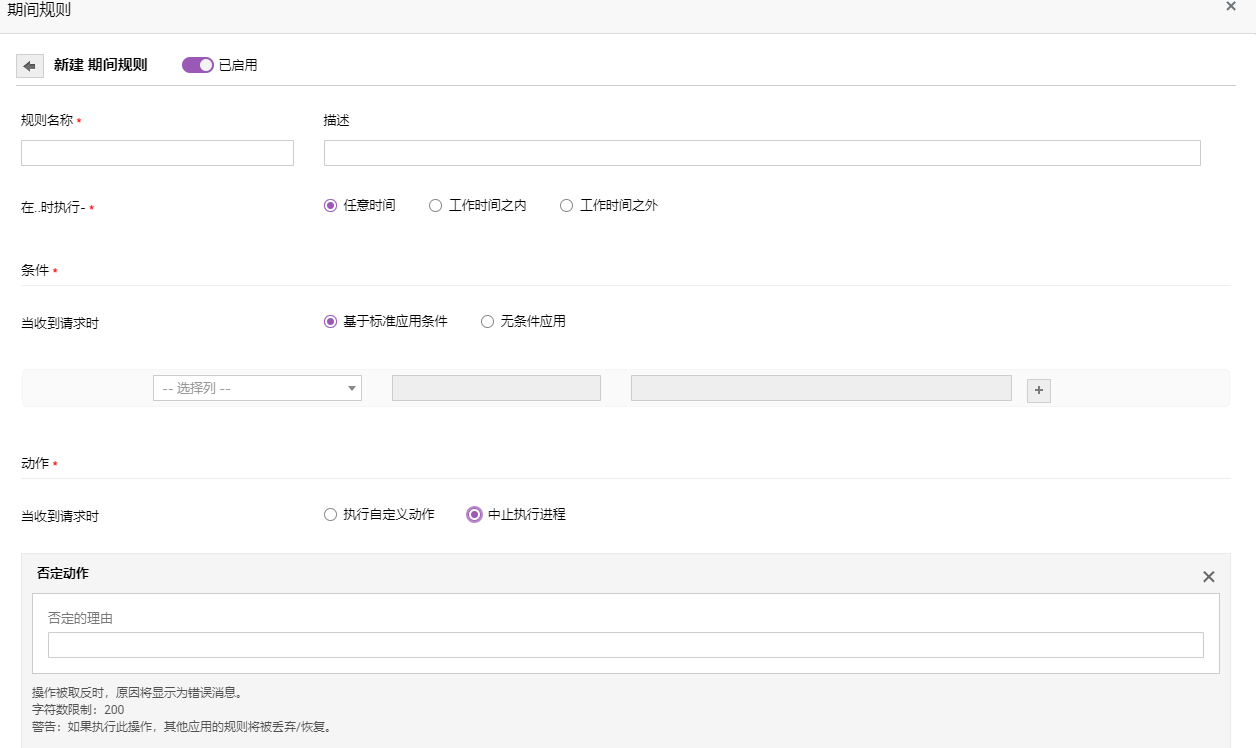Screen dimensions: 1256x748
Task: Click the arrow on the 选择列 combo box
Action: 351,388
